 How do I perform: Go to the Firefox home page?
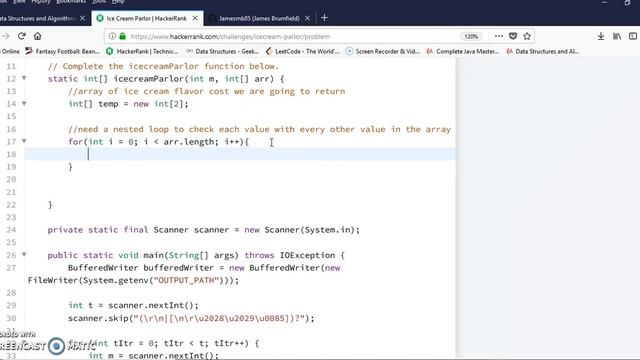38,36
